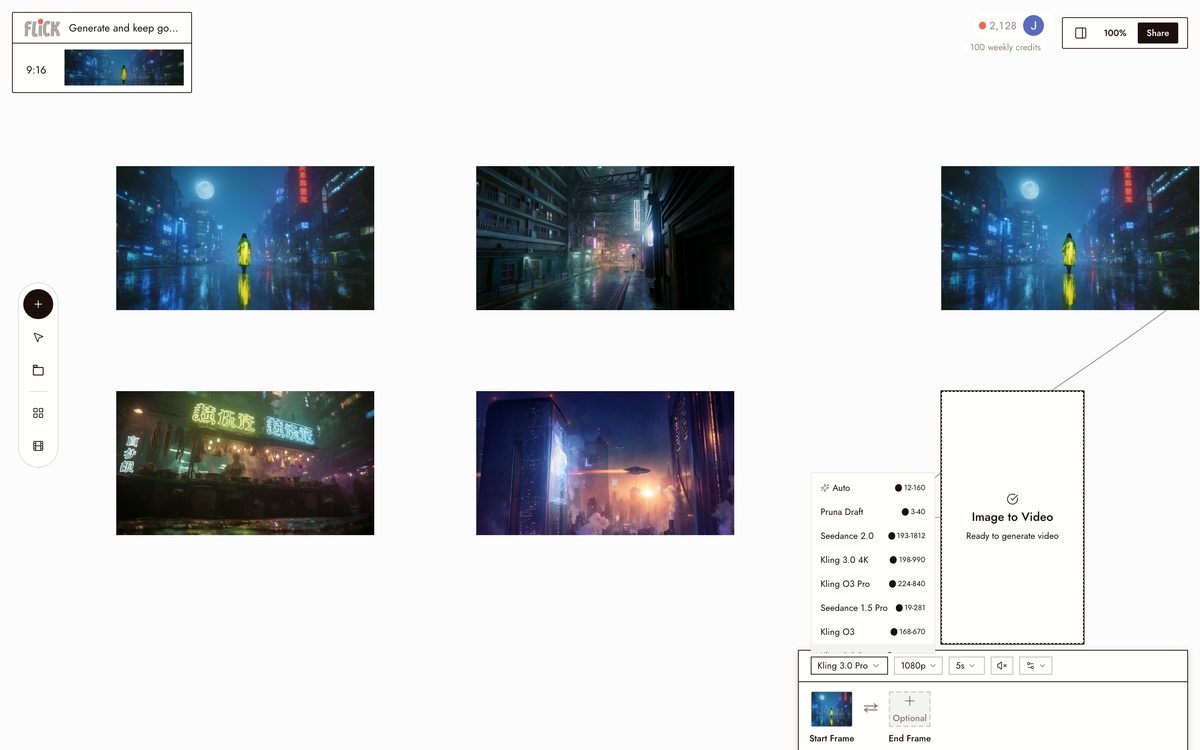Screen dimensions: 1200x750
Task: Open the Kling 3.0 Pro model dropdown
Action: click(849, 666)
